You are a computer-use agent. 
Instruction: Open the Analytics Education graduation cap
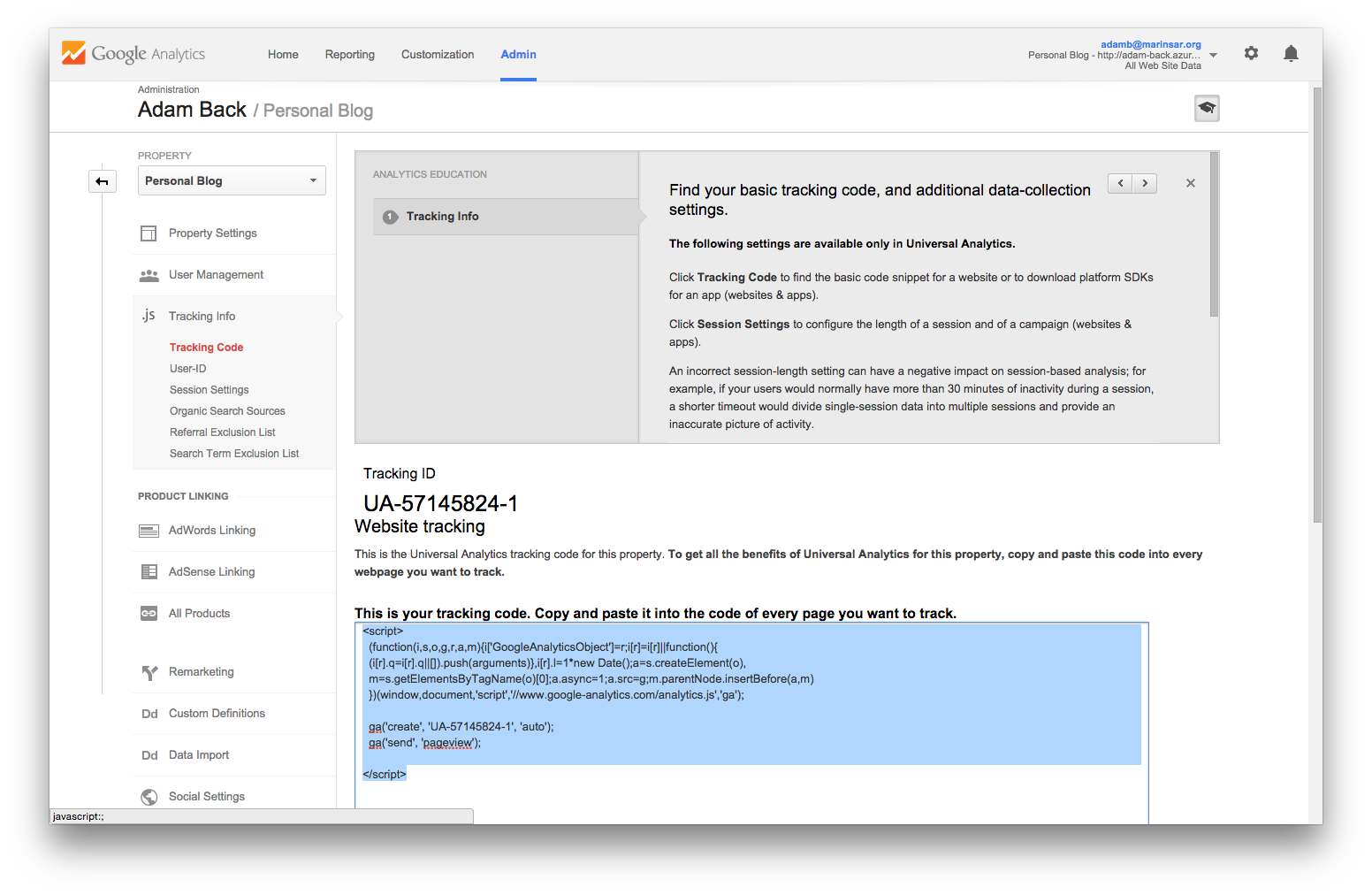(1207, 108)
